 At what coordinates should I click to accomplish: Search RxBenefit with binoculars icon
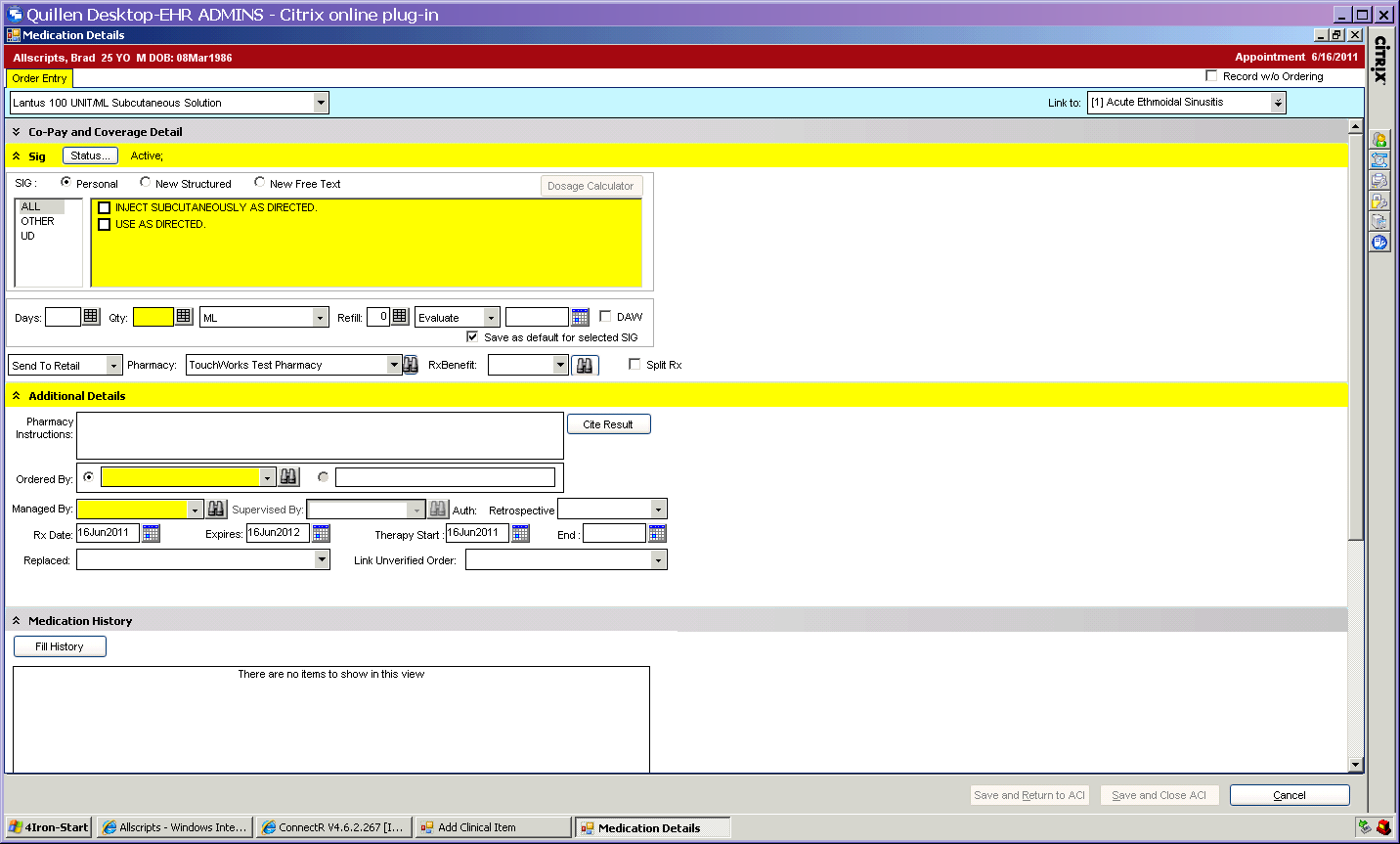tap(585, 365)
